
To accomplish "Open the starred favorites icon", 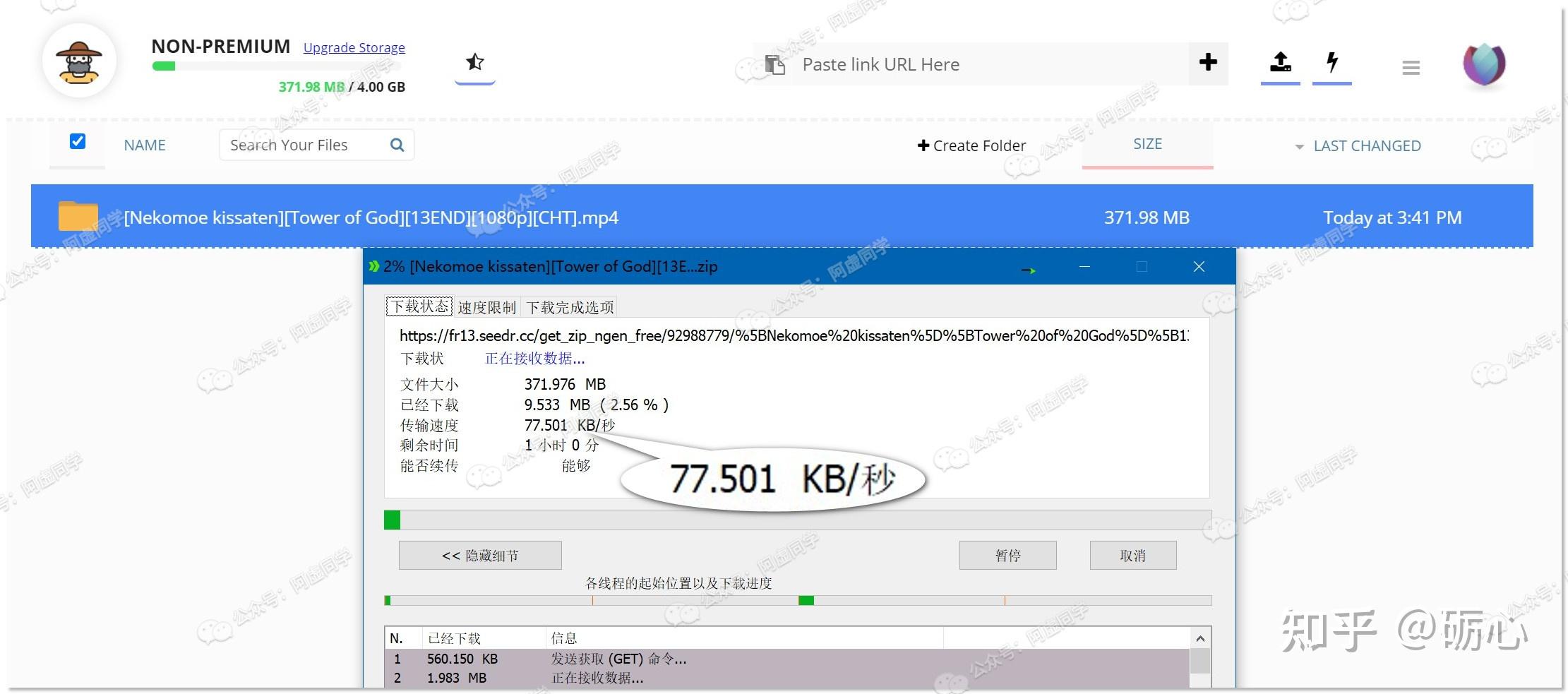I will click(475, 62).
